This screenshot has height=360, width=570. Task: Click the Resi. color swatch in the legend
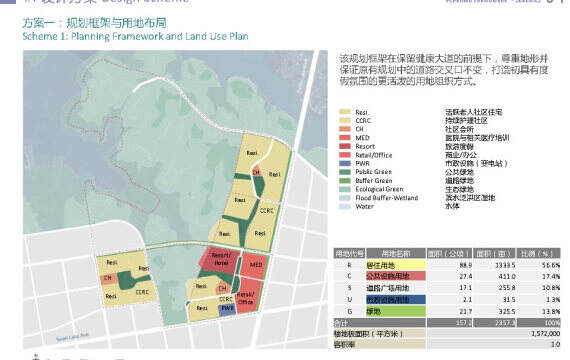pyautogui.click(x=345, y=112)
